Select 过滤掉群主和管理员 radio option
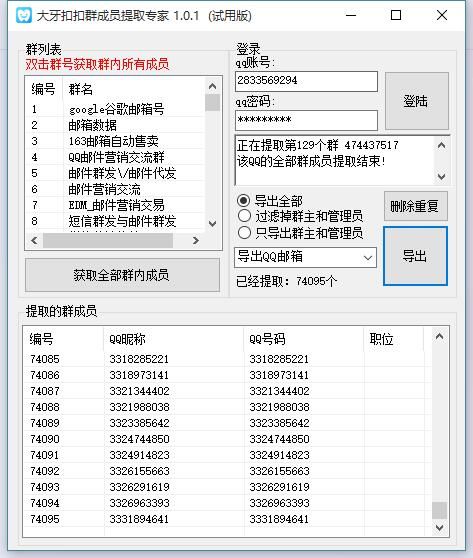This screenshot has width=473, height=558. point(300,216)
